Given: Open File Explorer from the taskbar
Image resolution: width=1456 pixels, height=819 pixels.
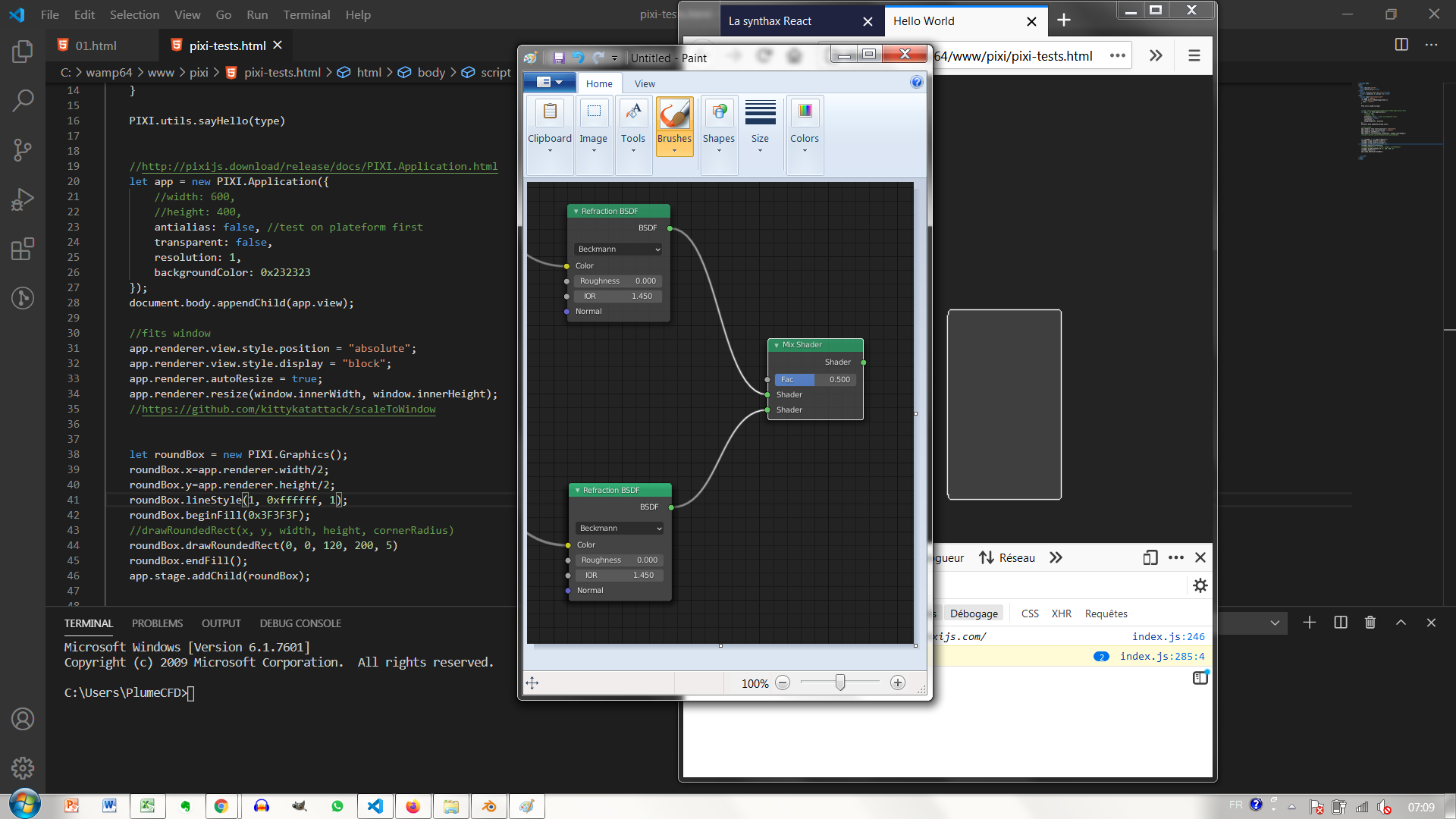Looking at the screenshot, I should (451, 806).
